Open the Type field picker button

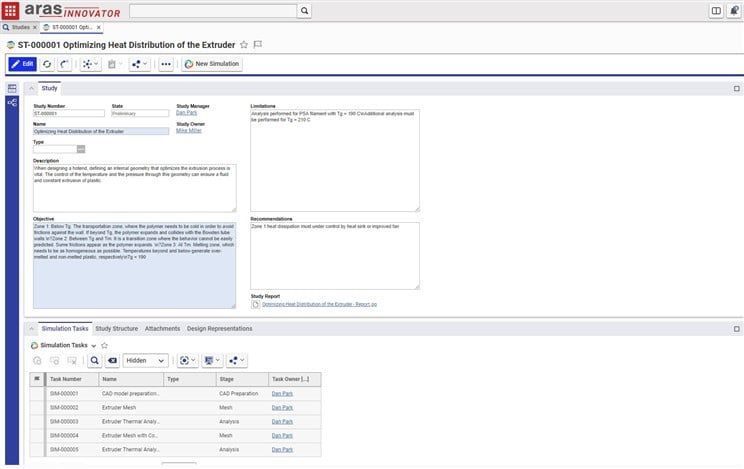(x=81, y=149)
